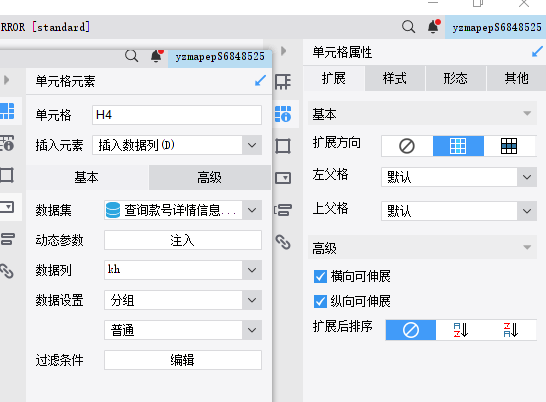
Task: Select 基本 tab in cell element panel
Action: point(87,177)
